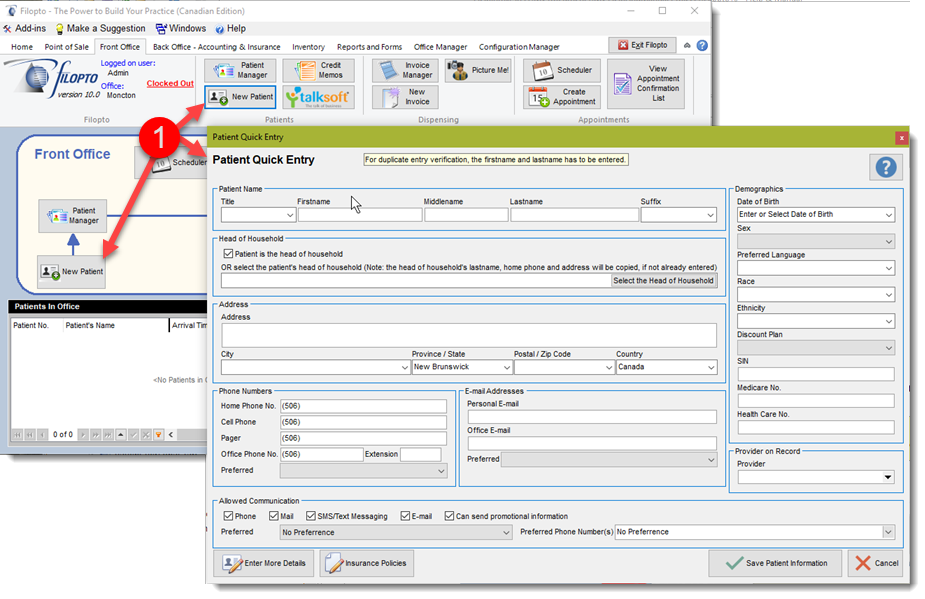925x599 pixels.
Task: Uncheck Mail allowed communication
Action: point(273,516)
